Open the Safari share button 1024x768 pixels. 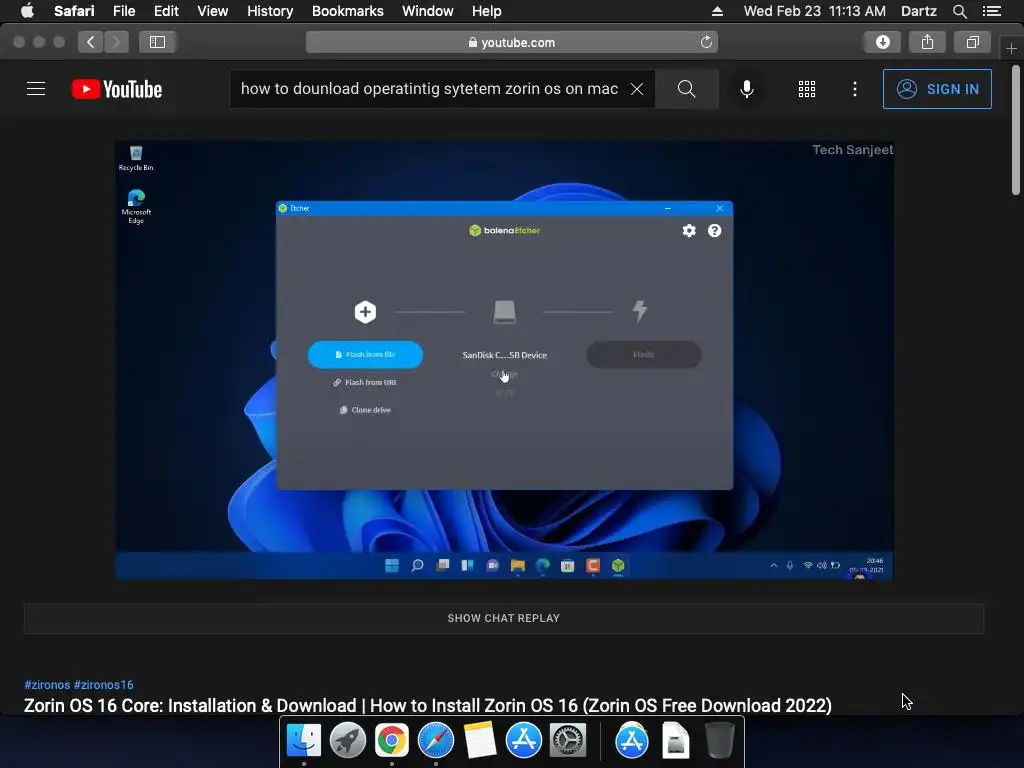click(927, 42)
